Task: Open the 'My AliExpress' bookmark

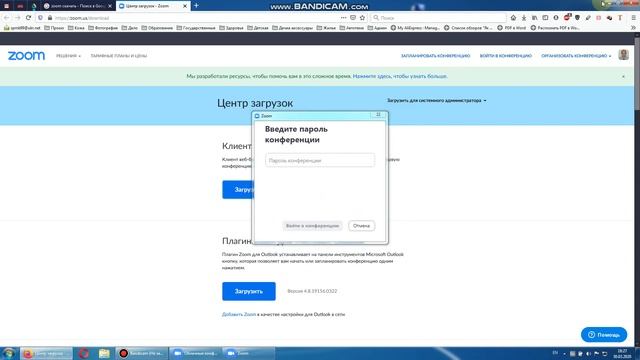Action: coord(415,28)
